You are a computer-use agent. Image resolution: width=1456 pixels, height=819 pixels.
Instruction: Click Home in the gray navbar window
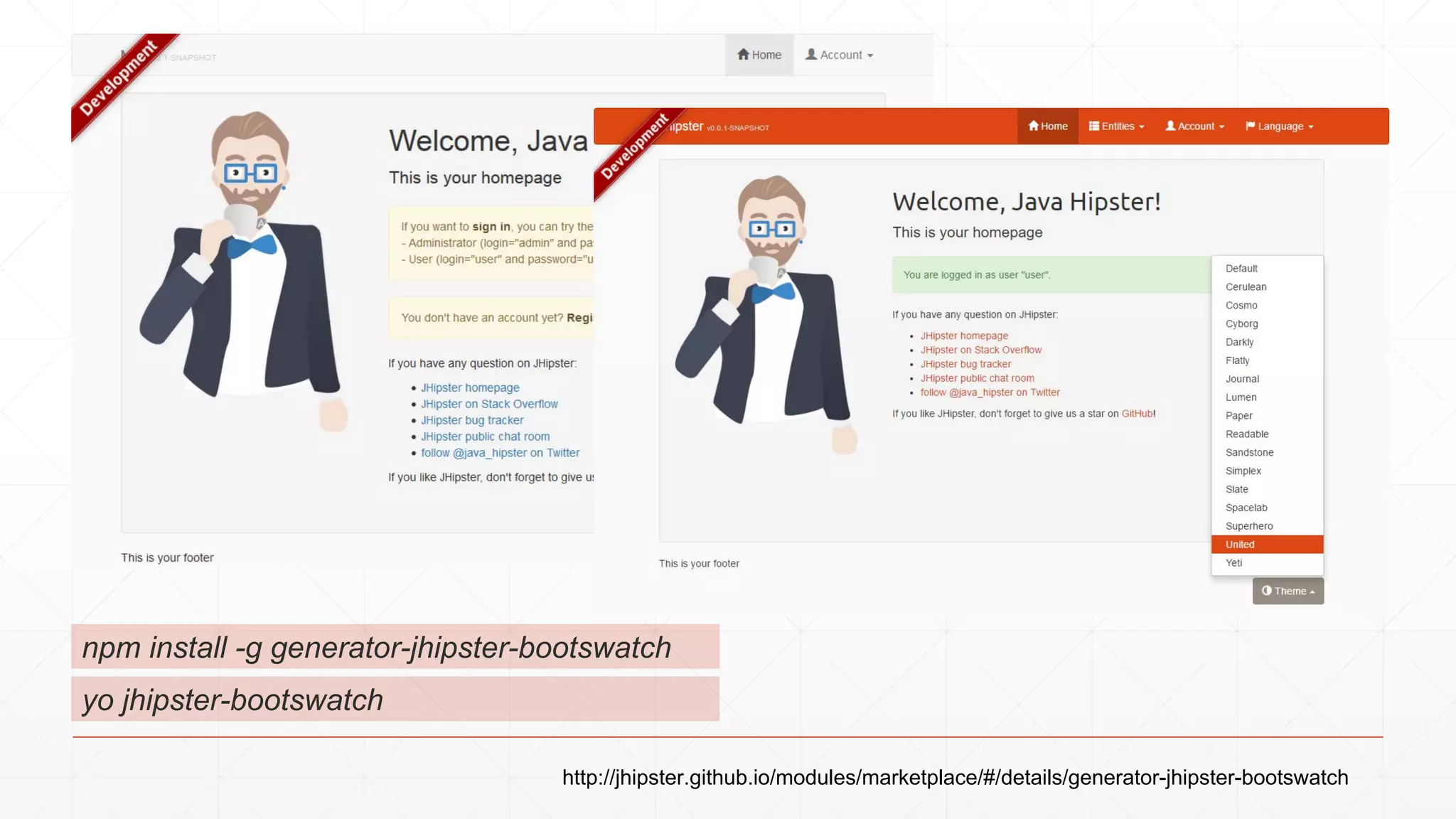pos(759,55)
